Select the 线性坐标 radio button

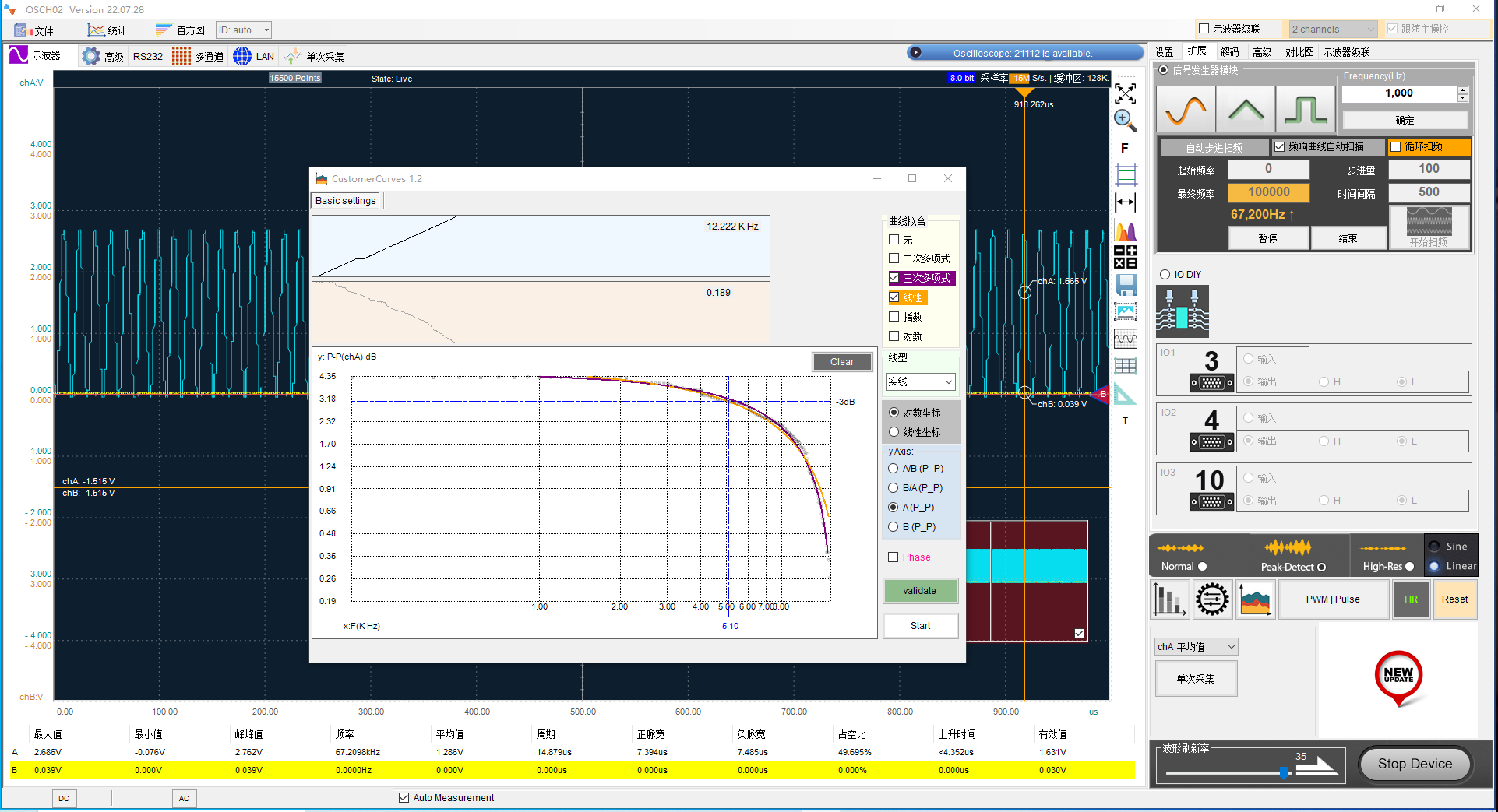tap(894, 432)
